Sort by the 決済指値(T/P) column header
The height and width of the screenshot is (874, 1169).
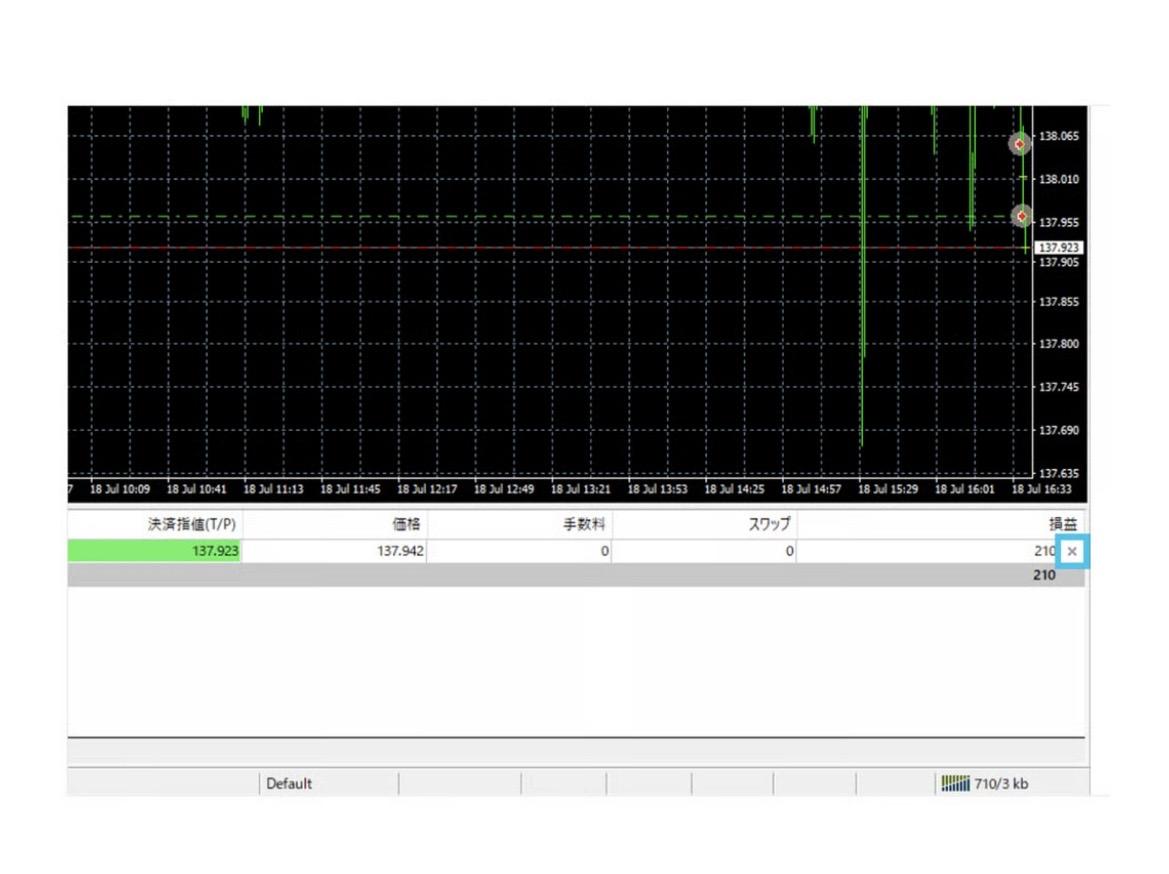coord(191,524)
